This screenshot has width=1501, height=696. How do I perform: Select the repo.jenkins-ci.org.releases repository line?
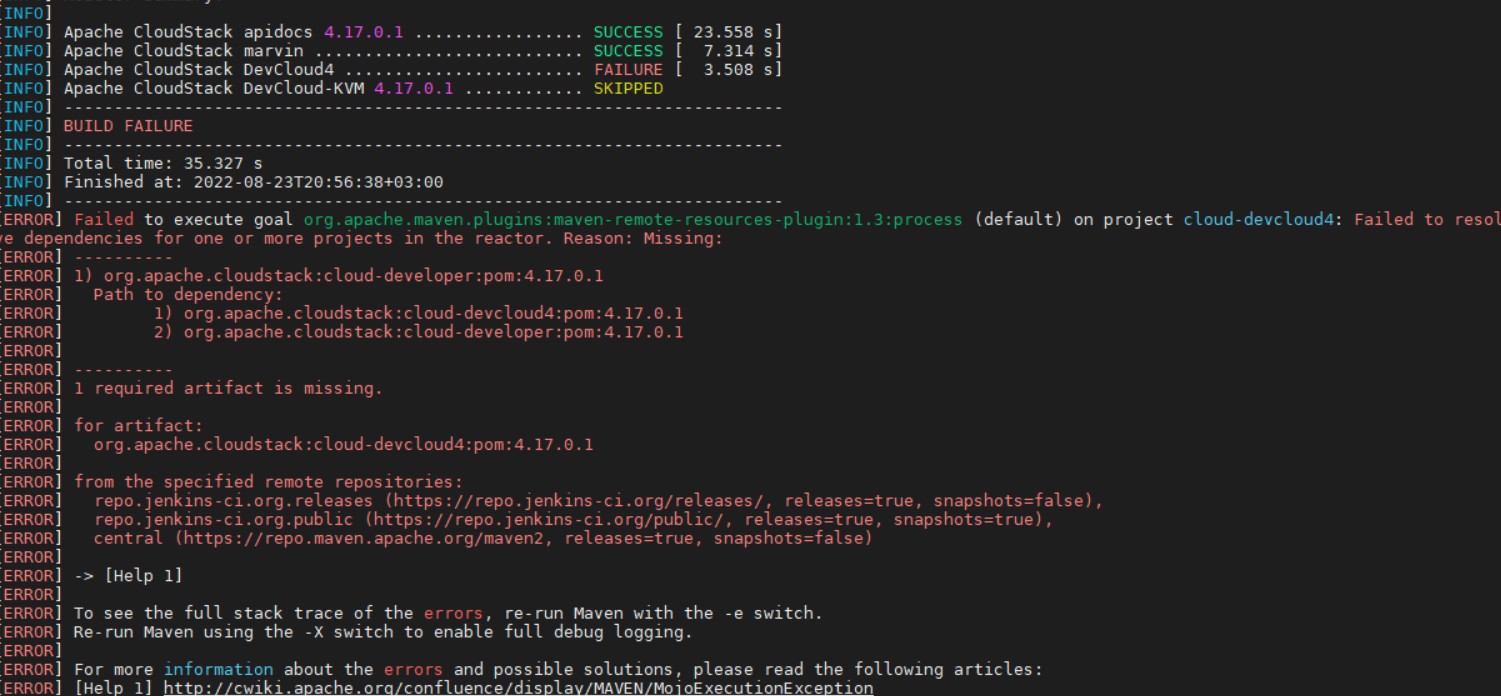(x=598, y=501)
